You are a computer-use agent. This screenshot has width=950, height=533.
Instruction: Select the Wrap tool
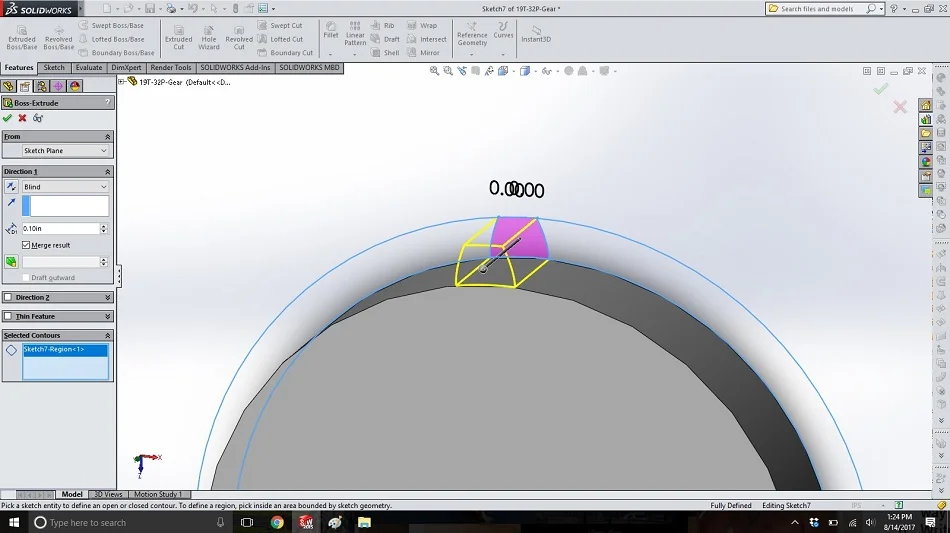(x=422, y=25)
